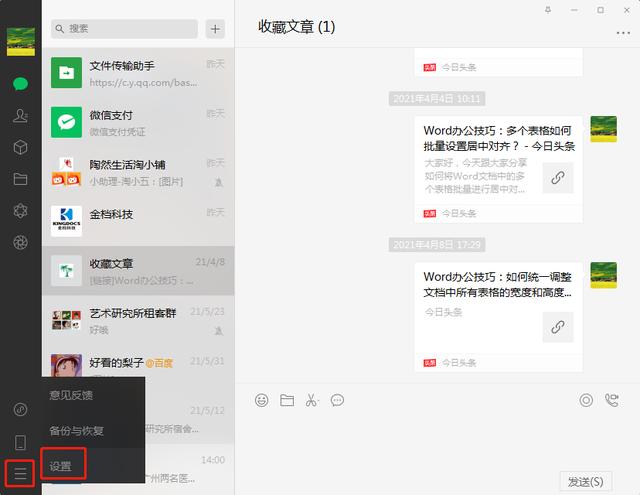The width and height of the screenshot is (640, 495).
Task: Click the phone icon in the sidebar
Action: [x=20, y=442]
